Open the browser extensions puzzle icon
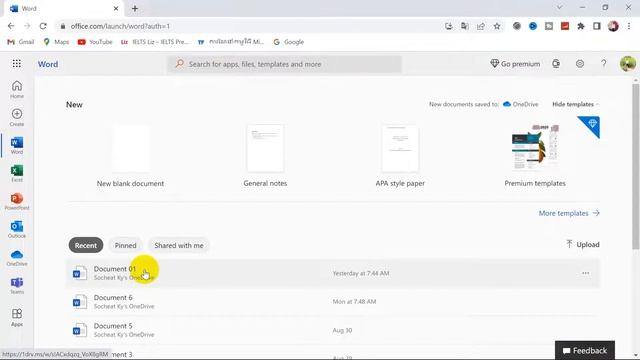This screenshot has height=360, width=640. [x=580, y=26]
